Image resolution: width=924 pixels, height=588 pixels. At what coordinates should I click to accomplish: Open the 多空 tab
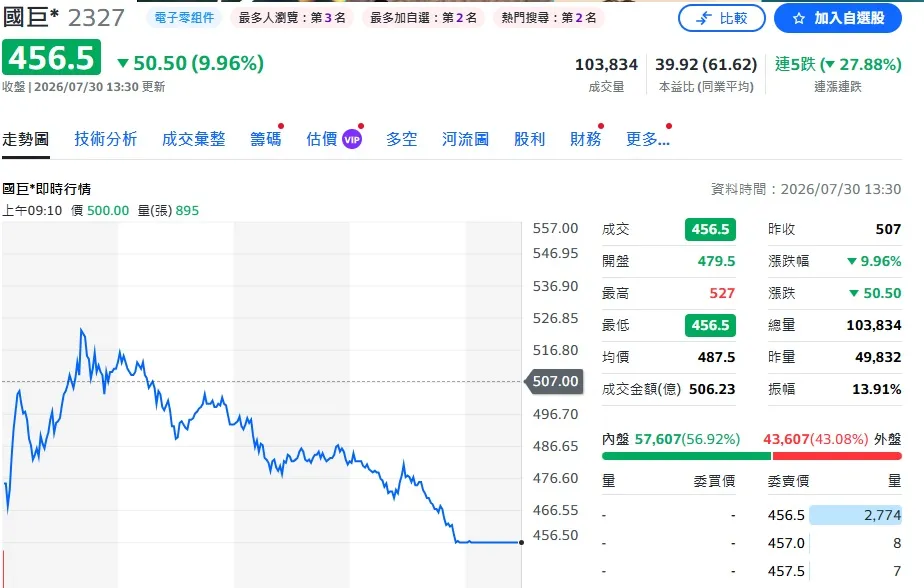pyautogui.click(x=401, y=140)
